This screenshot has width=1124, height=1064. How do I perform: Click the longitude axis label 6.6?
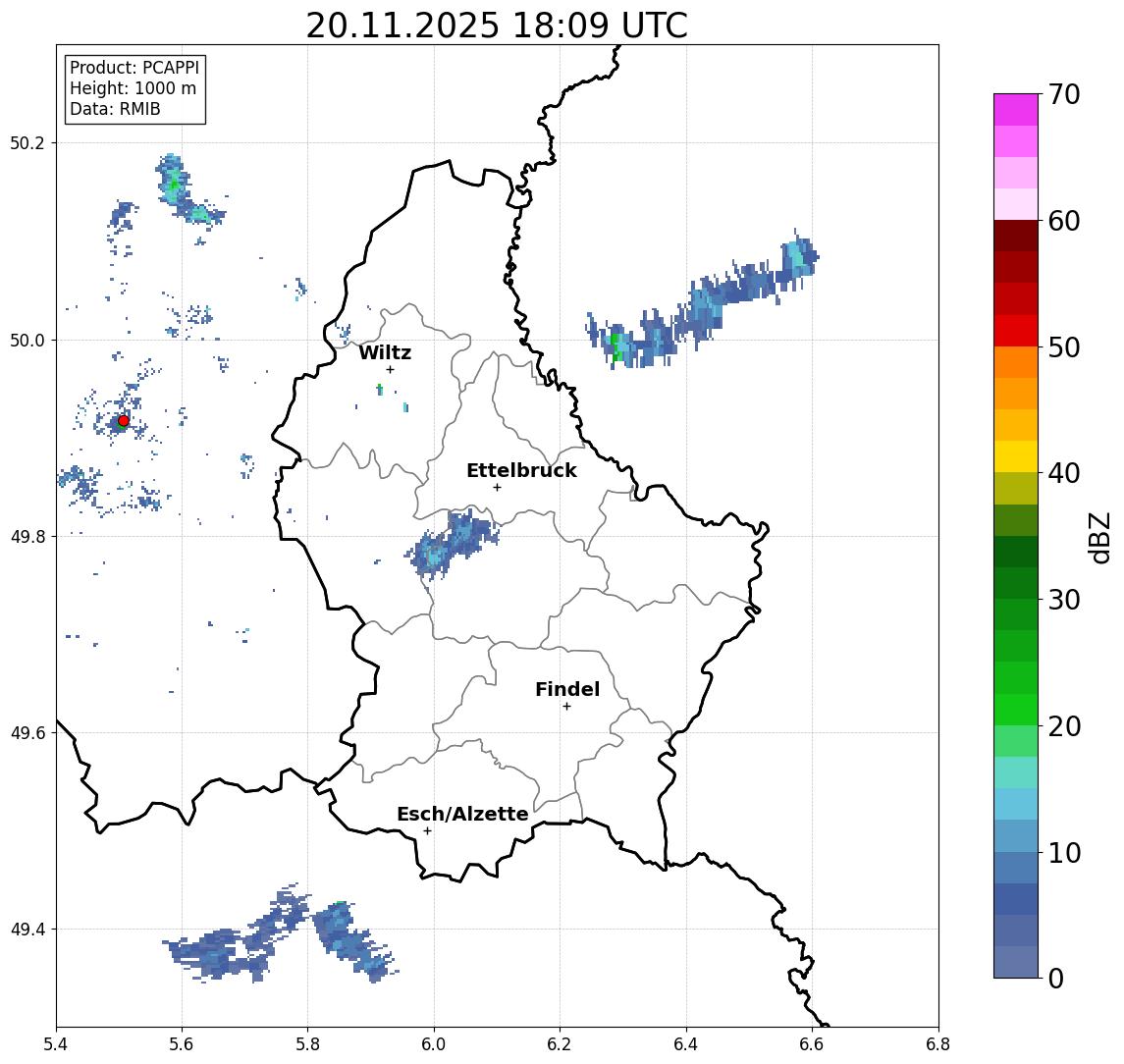click(812, 1044)
